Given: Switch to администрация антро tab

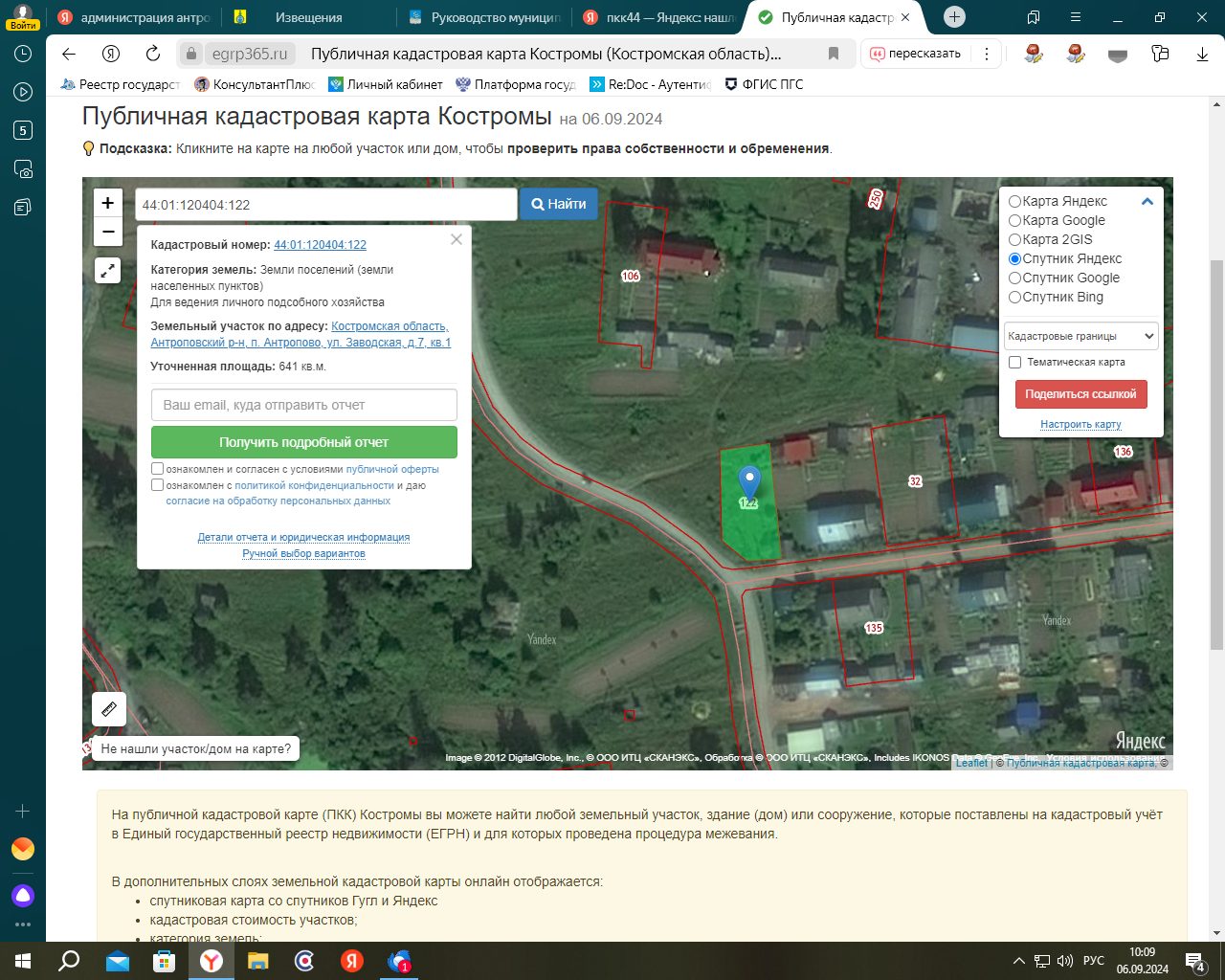Looking at the screenshot, I should pos(134,17).
